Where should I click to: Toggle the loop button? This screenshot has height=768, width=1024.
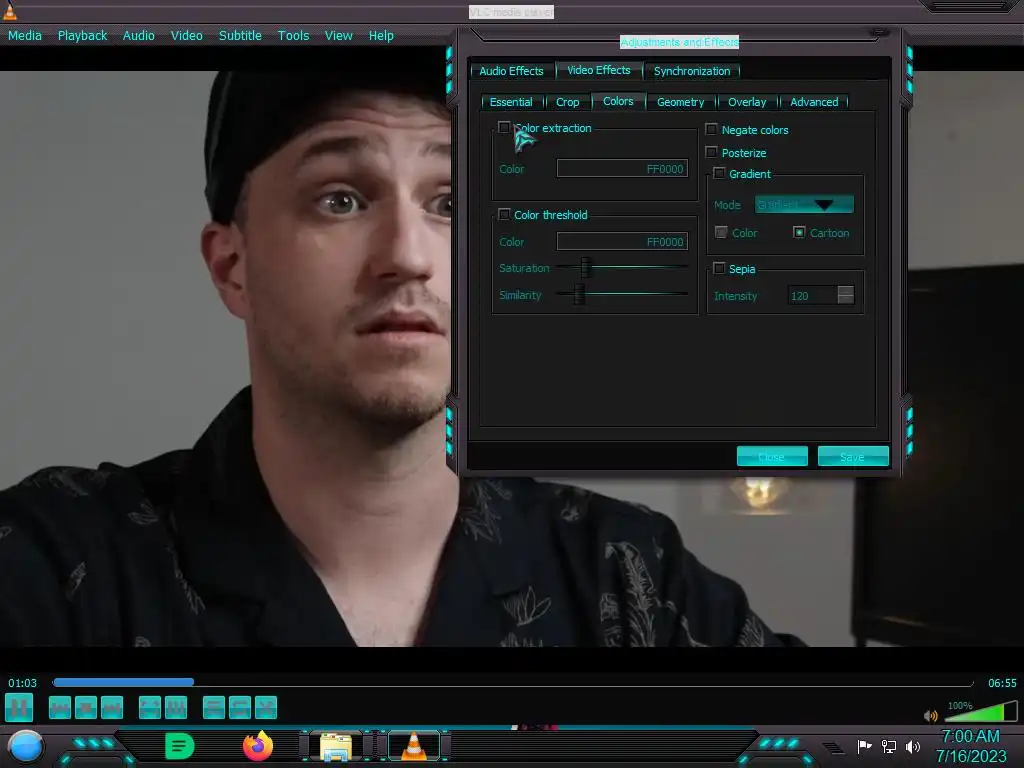tap(240, 708)
